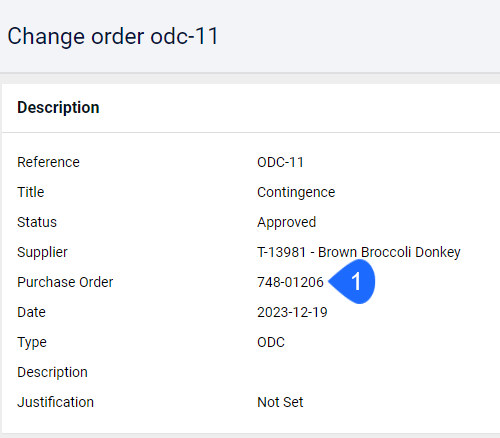Click the blue numbered marker 1
This screenshot has height=438, width=500.
353,282
